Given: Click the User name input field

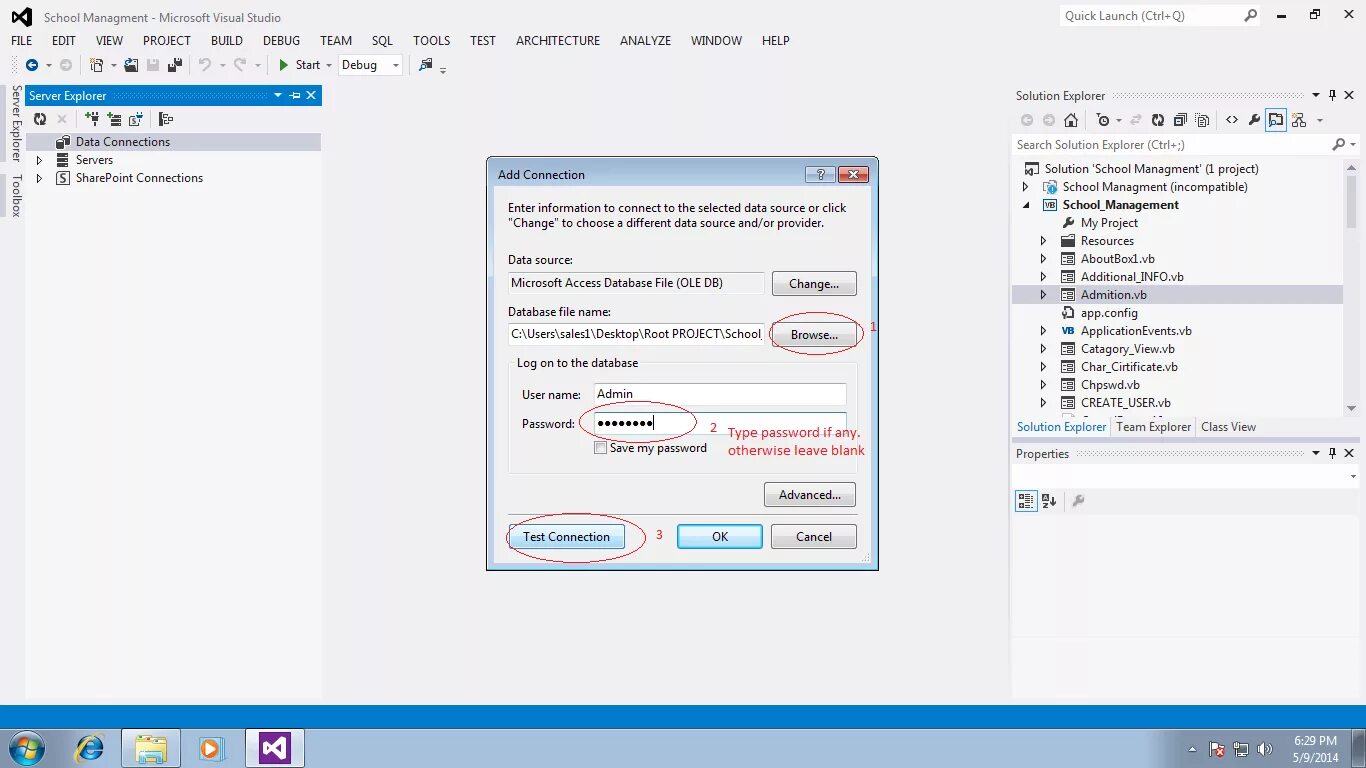Looking at the screenshot, I should [x=720, y=394].
